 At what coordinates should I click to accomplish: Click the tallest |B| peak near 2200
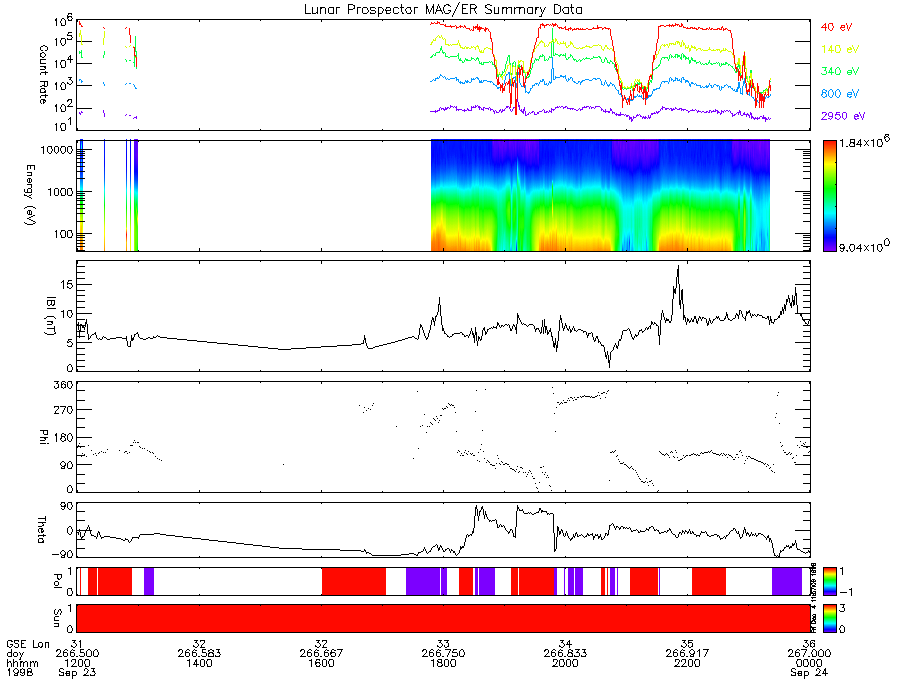(x=678, y=268)
